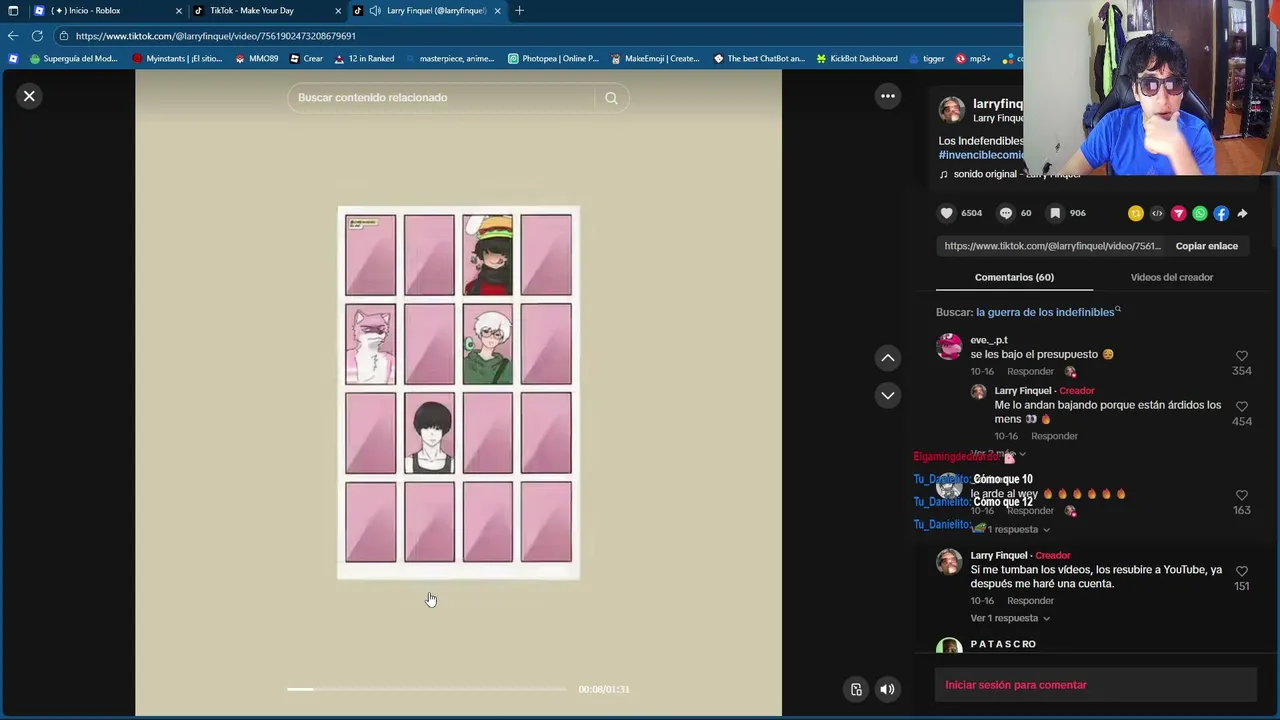The height and width of the screenshot is (720, 1280).
Task: Like eve._.p.t's comment
Action: [x=1242, y=356]
